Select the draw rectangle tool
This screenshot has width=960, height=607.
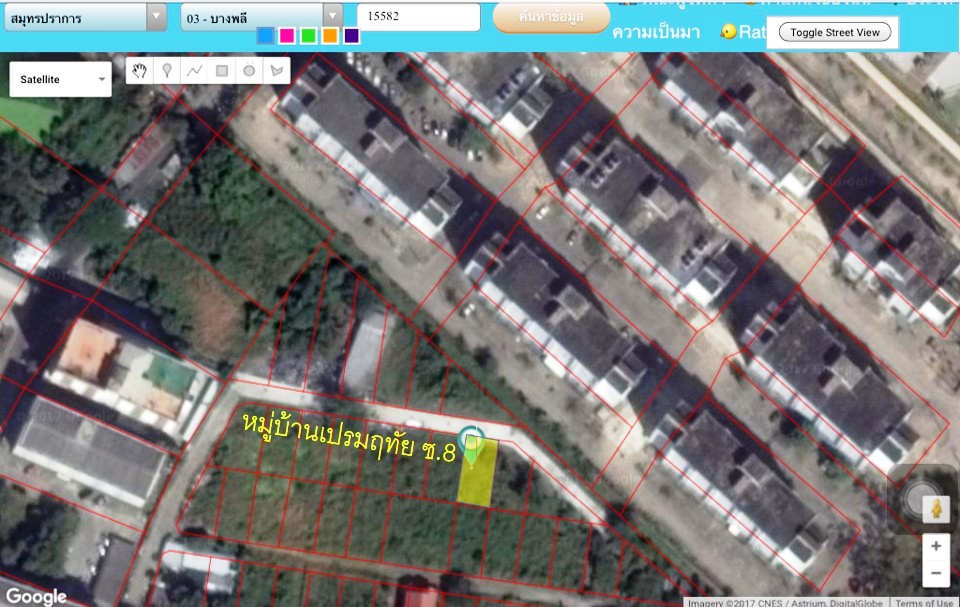coord(222,71)
